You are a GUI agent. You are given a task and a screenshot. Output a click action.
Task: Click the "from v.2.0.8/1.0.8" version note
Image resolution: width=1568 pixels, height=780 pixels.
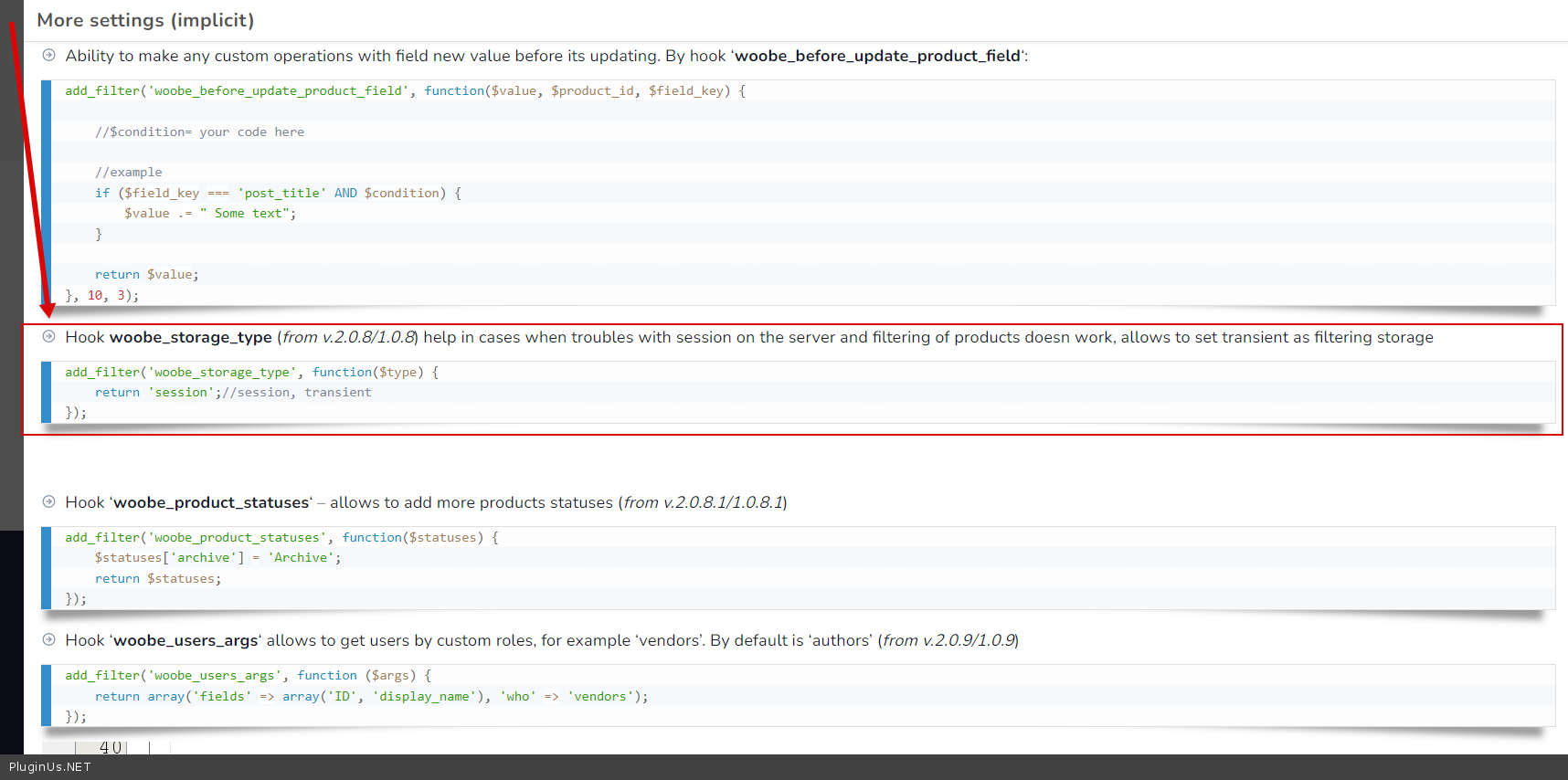(x=348, y=337)
